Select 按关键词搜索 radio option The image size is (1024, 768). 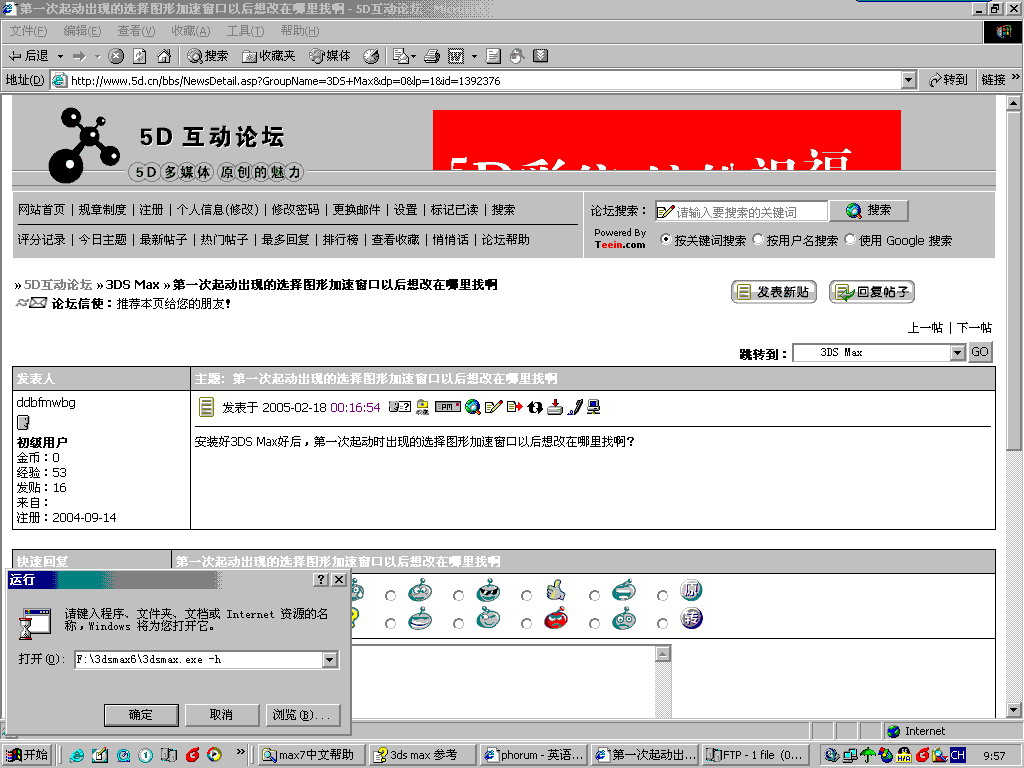coord(665,240)
